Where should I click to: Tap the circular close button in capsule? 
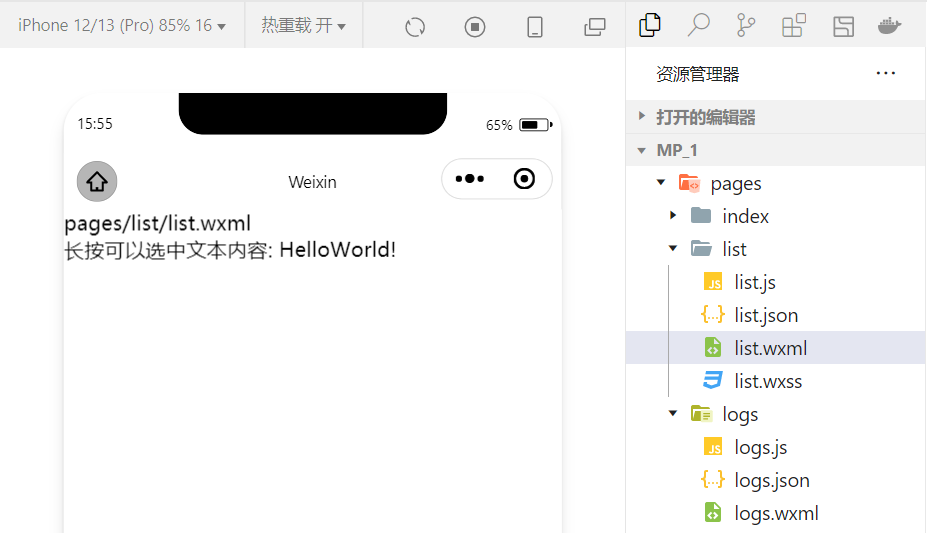(524, 178)
